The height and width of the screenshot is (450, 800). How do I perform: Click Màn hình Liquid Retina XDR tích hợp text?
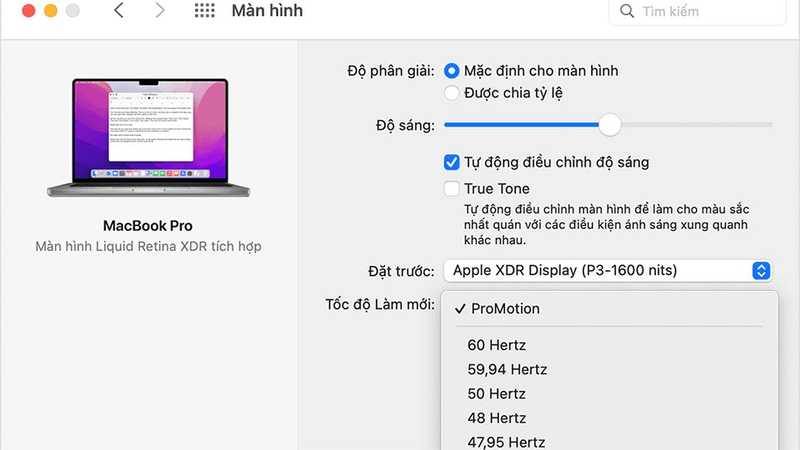point(148,246)
